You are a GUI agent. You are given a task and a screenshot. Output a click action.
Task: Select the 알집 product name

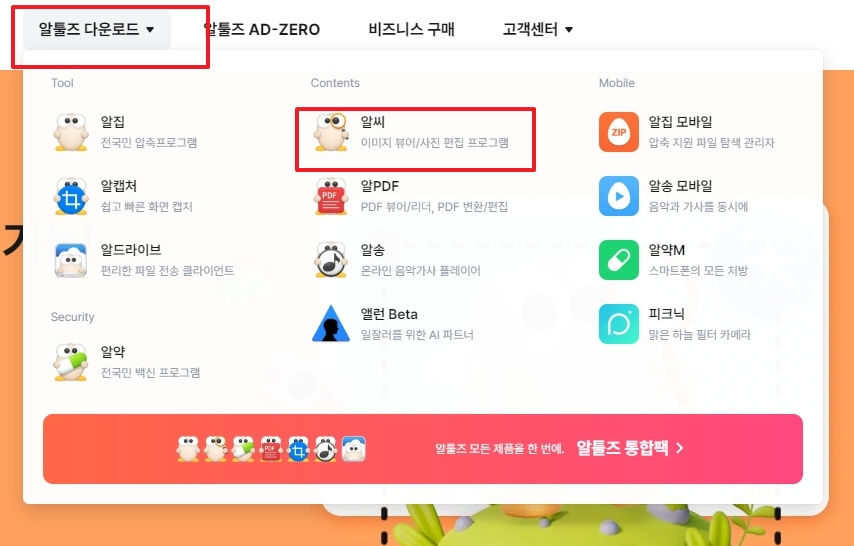[113, 122]
